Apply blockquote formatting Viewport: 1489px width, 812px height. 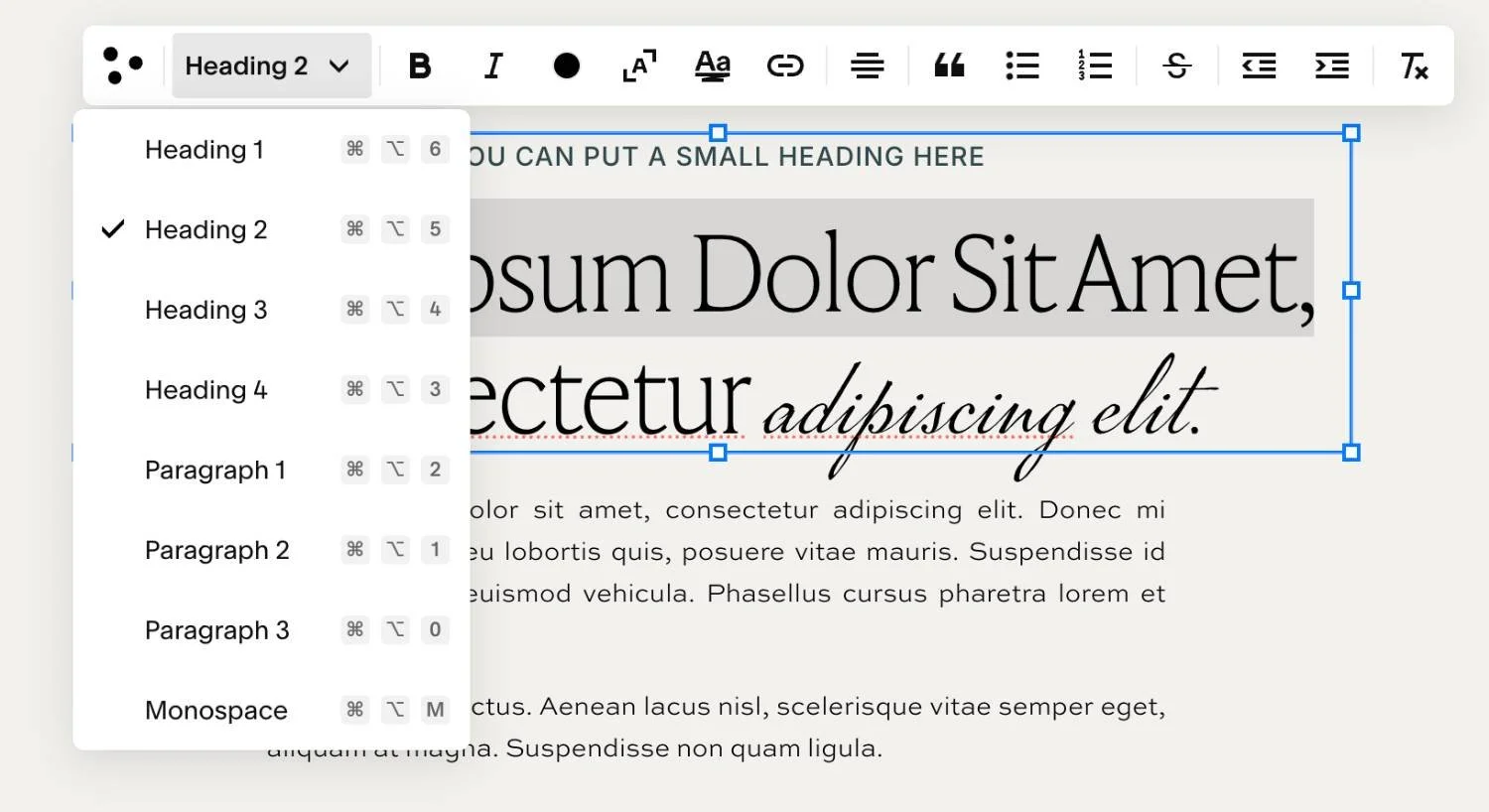(x=949, y=67)
